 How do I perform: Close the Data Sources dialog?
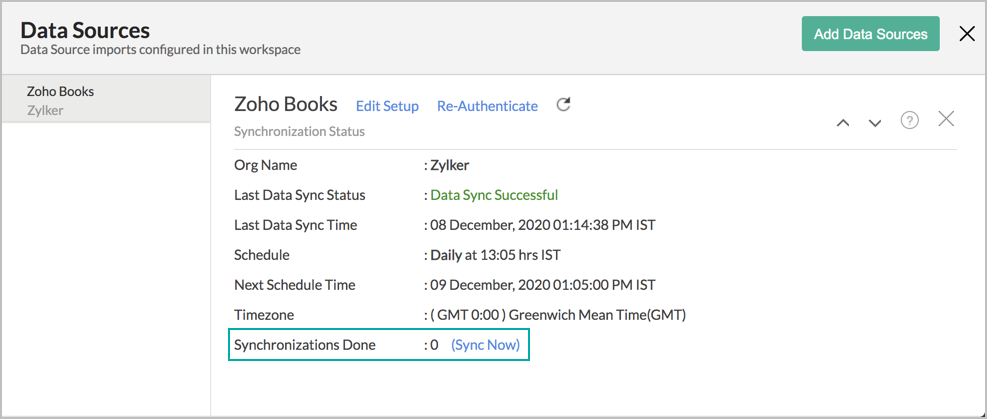coord(966,34)
